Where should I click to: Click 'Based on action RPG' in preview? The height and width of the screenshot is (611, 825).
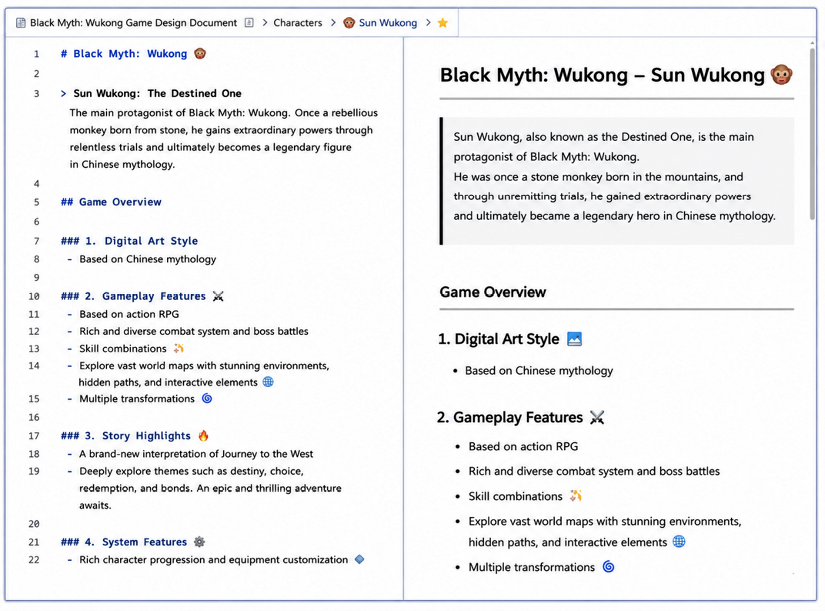click(524, 446)
